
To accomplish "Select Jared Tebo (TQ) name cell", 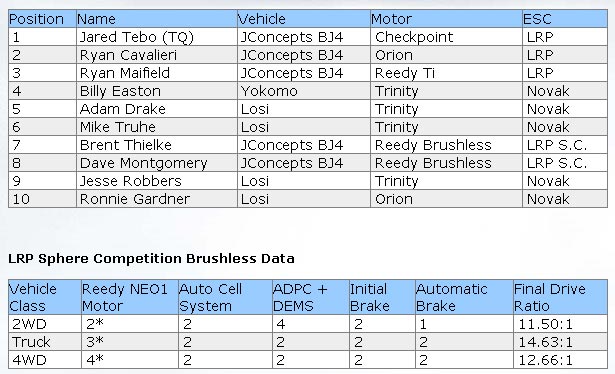I will pos(156,37).
